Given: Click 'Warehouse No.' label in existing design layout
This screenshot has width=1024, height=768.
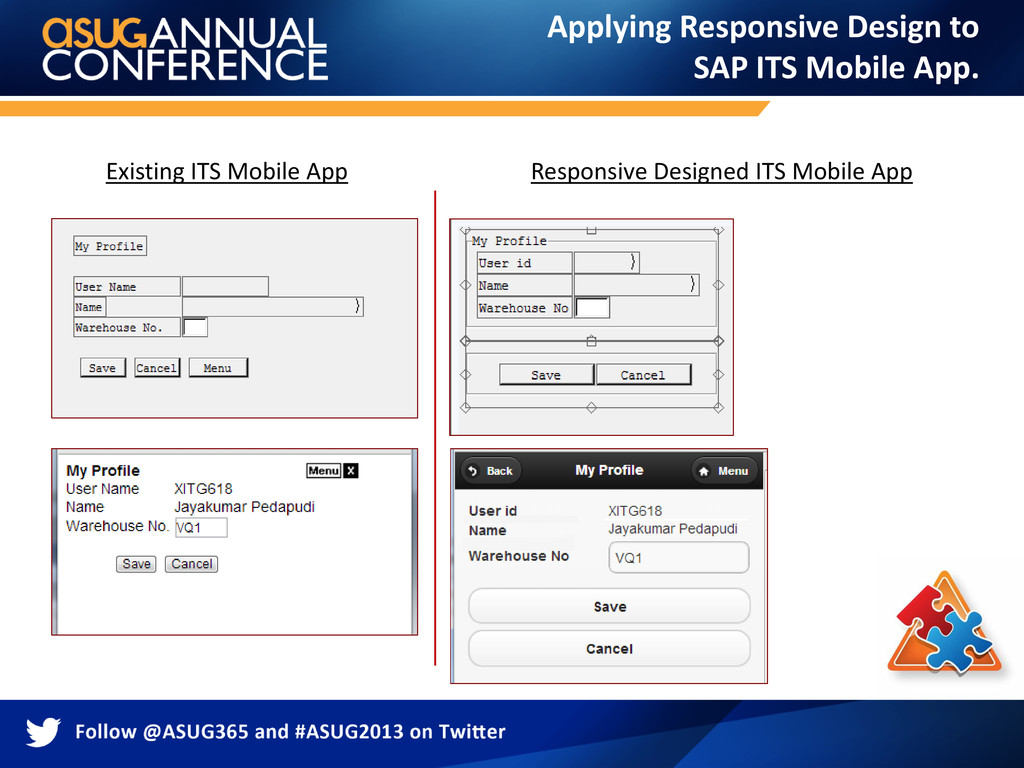Looking at the screenshot, I should pyautogui.click(x=127, y=327).
